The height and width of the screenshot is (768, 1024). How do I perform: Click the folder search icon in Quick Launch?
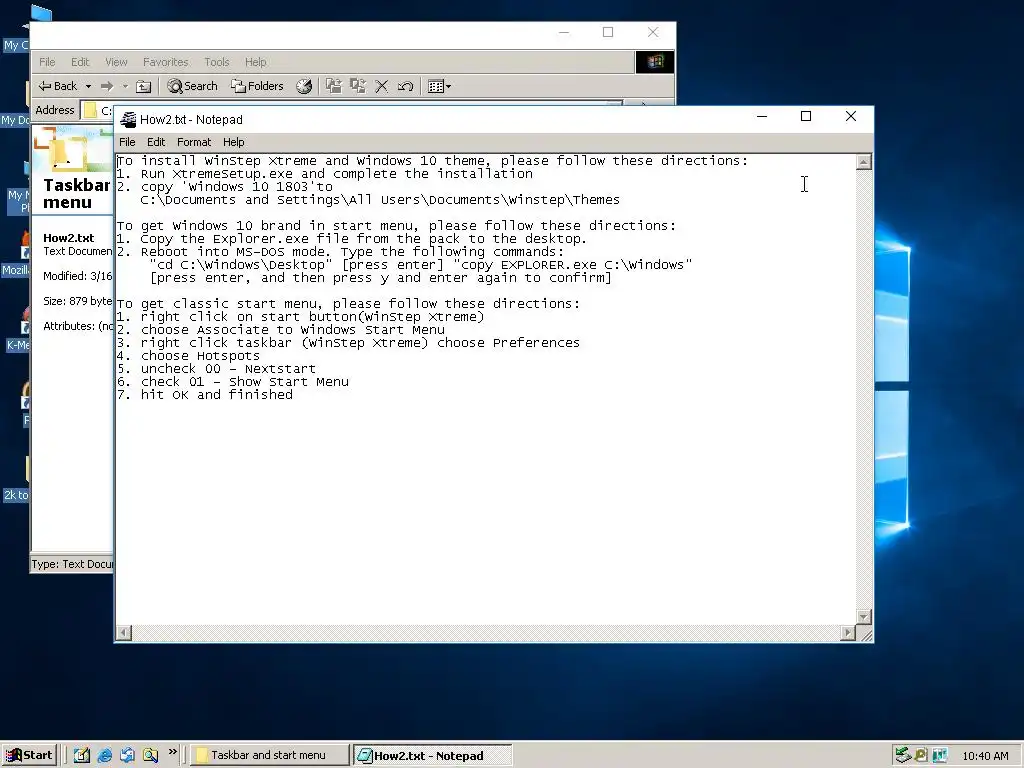pyautogui.click(x=150, y=756)
